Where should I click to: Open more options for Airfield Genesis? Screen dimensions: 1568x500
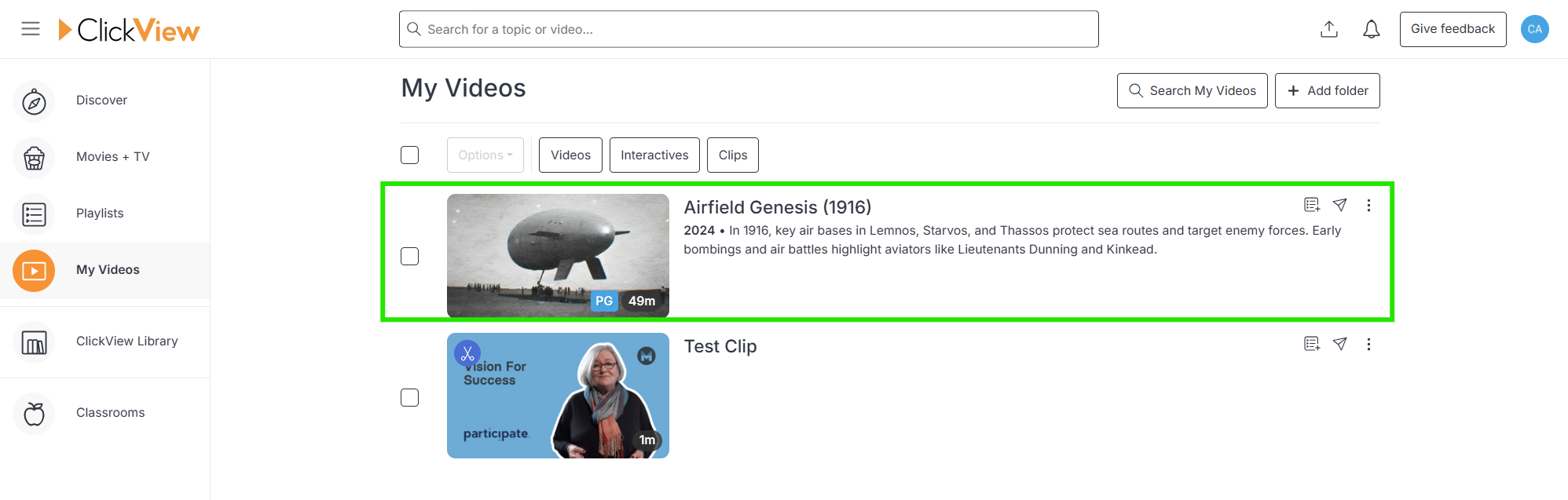[x=1368, y=205]
